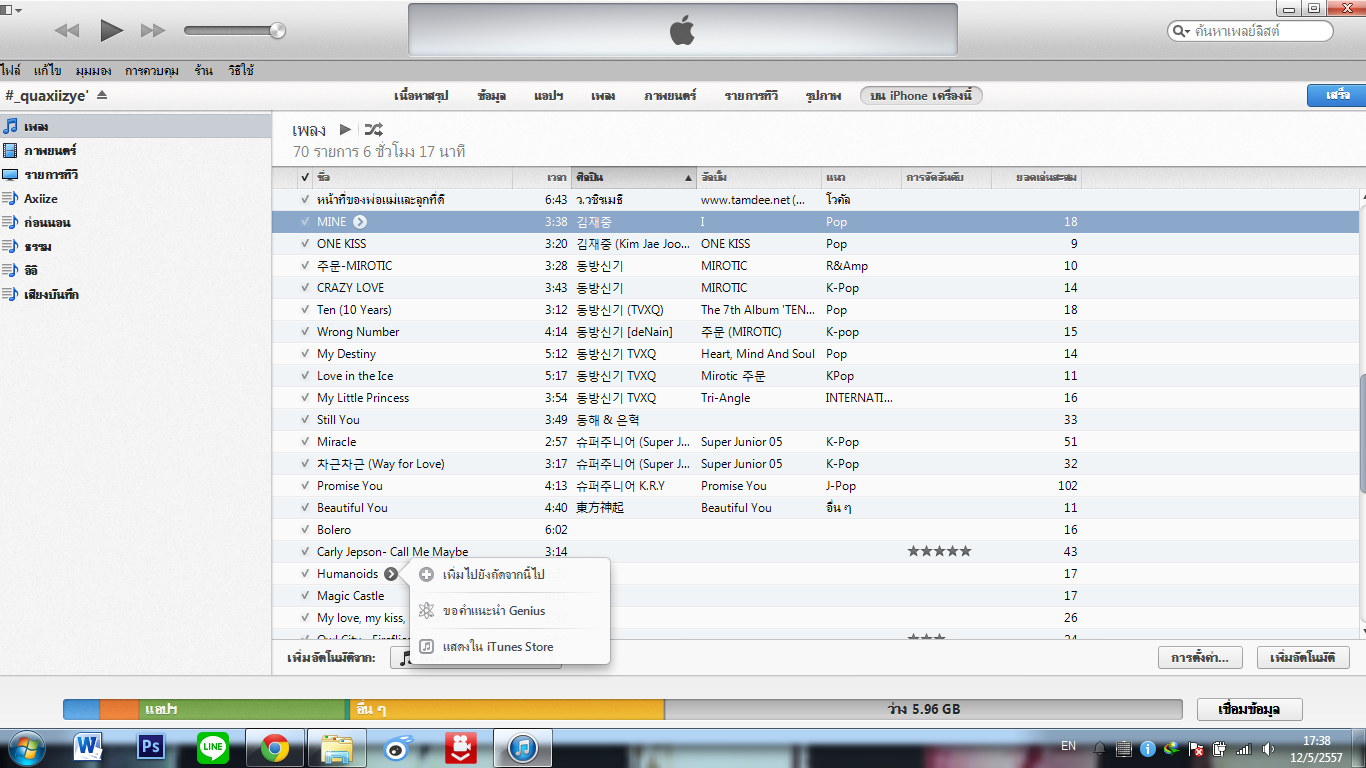Uncheck the My Destiny song checkbox
This screenshot has width=1366, height=768.
305,354
